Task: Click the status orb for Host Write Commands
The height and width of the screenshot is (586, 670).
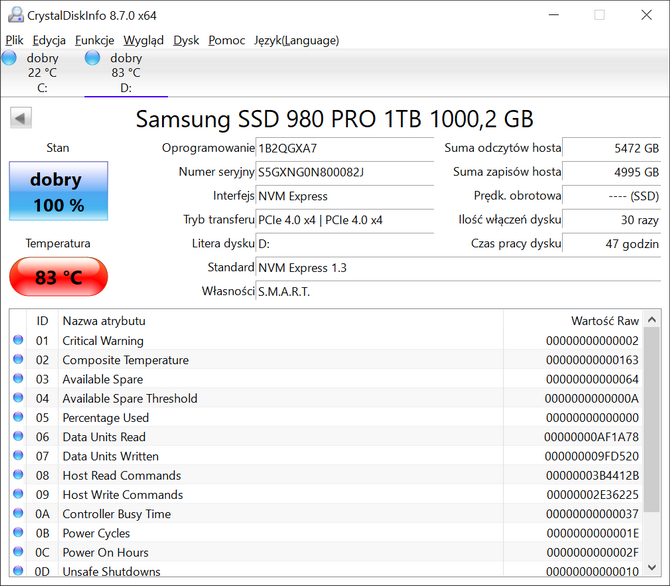Action: tap(18, 494)
